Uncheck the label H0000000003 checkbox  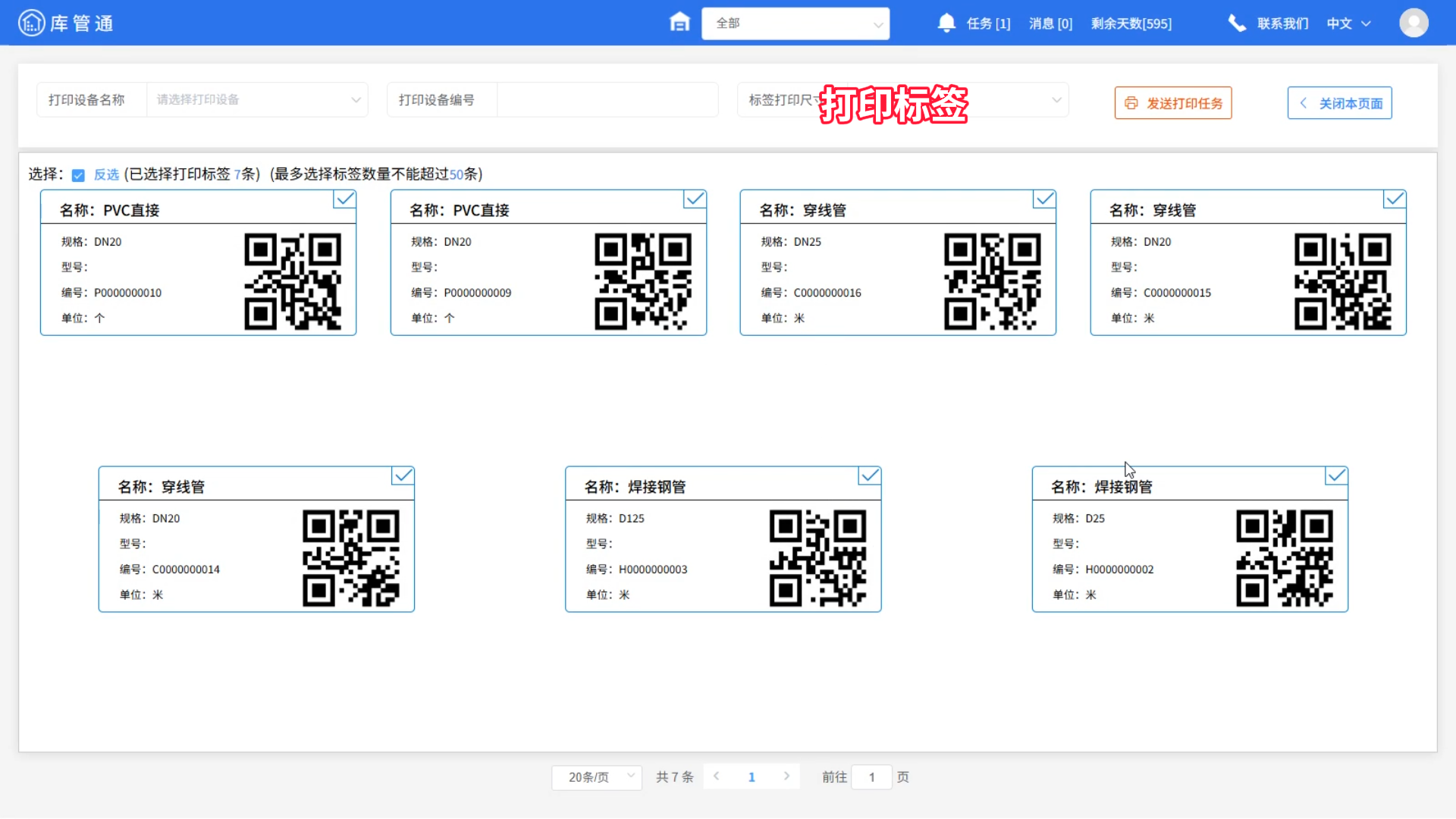pyautogui.click(x=870, y=475)
